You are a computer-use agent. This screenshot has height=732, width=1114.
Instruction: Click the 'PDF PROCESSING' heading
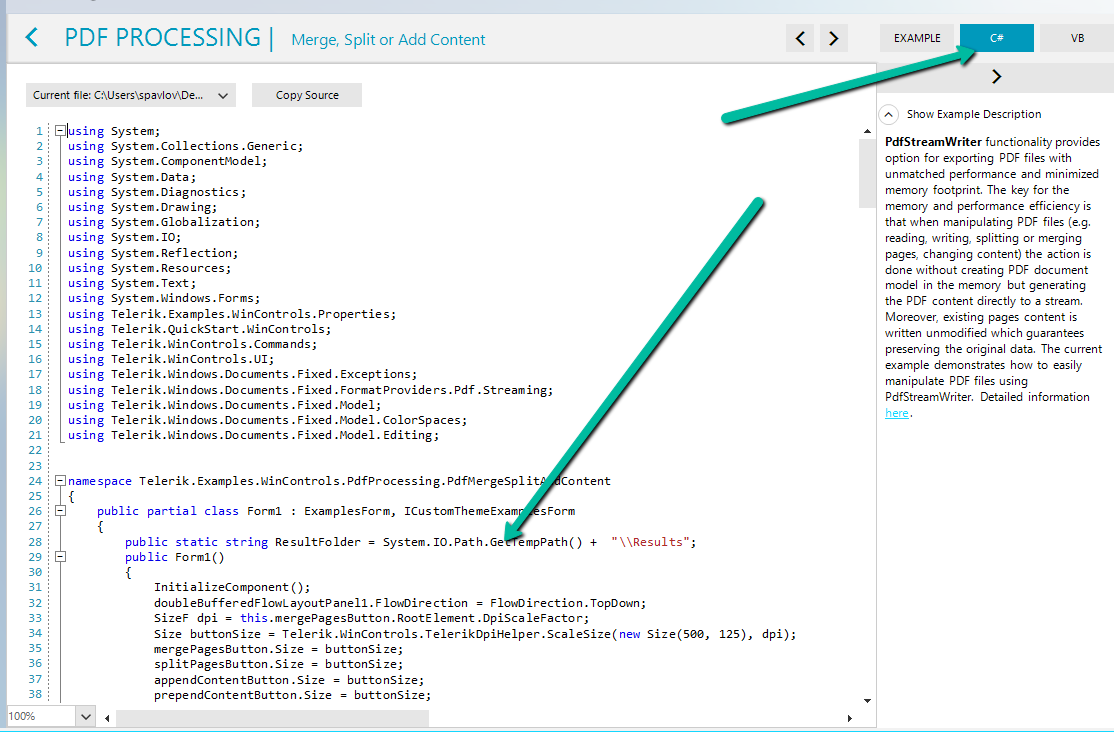pyautogui.click(x=162, y=37)
